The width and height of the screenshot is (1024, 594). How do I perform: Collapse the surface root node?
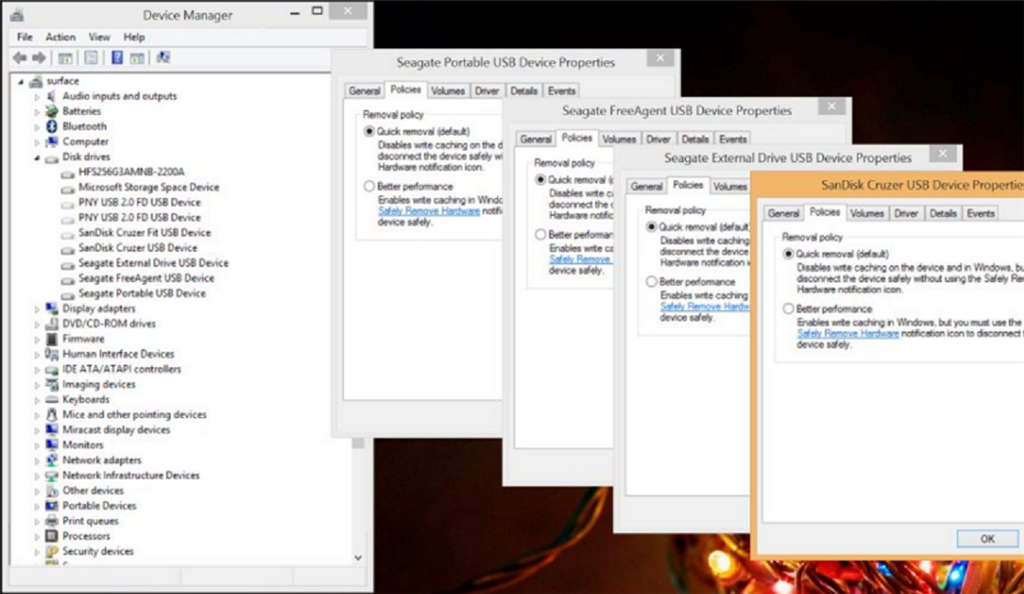(x=21, y=82)
